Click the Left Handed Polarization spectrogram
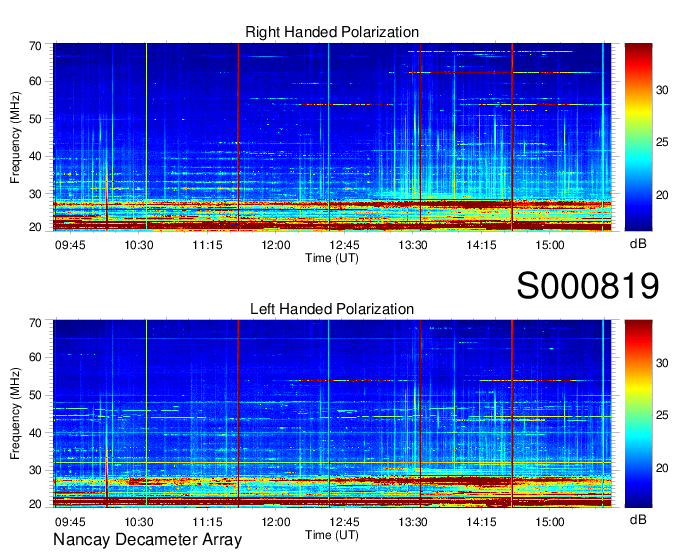The width and height of the screenshot is (680, 552). click(332, 414)
